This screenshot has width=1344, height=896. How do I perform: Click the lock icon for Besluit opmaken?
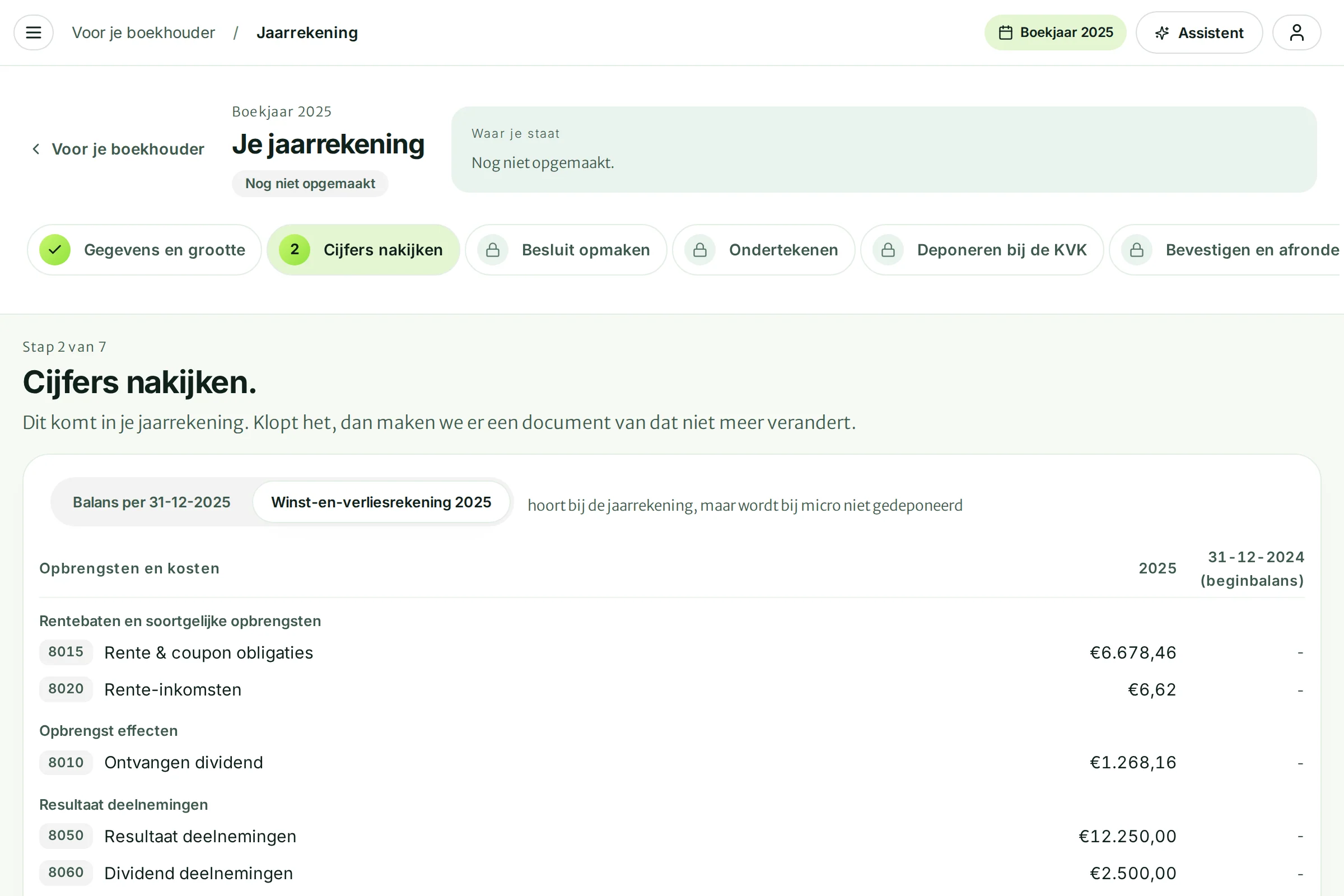pyautogui.click(x=493, y=250)
